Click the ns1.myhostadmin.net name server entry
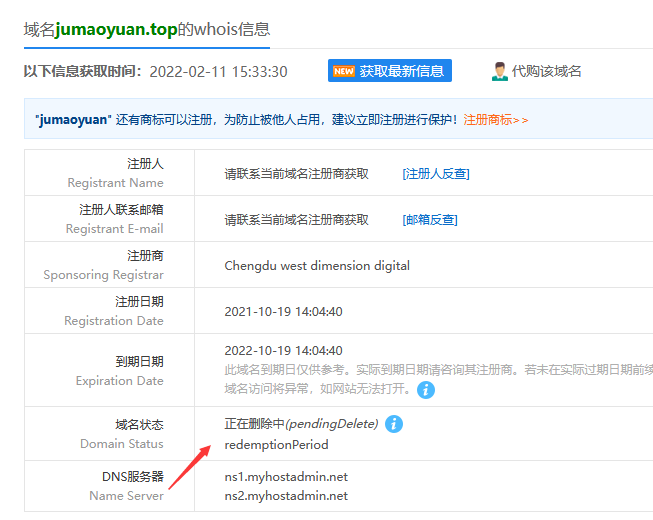The width and height of the screenshot is (653, 520). [x=286, y=477]
